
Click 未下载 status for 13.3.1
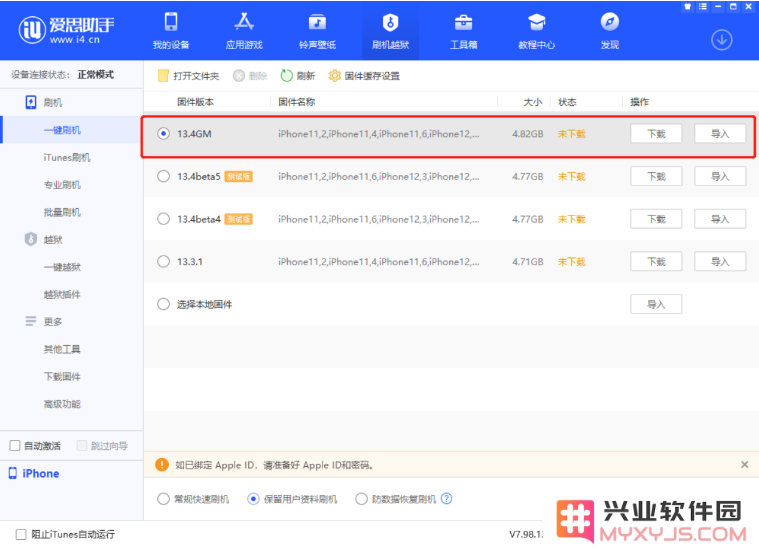pos(571,261)
